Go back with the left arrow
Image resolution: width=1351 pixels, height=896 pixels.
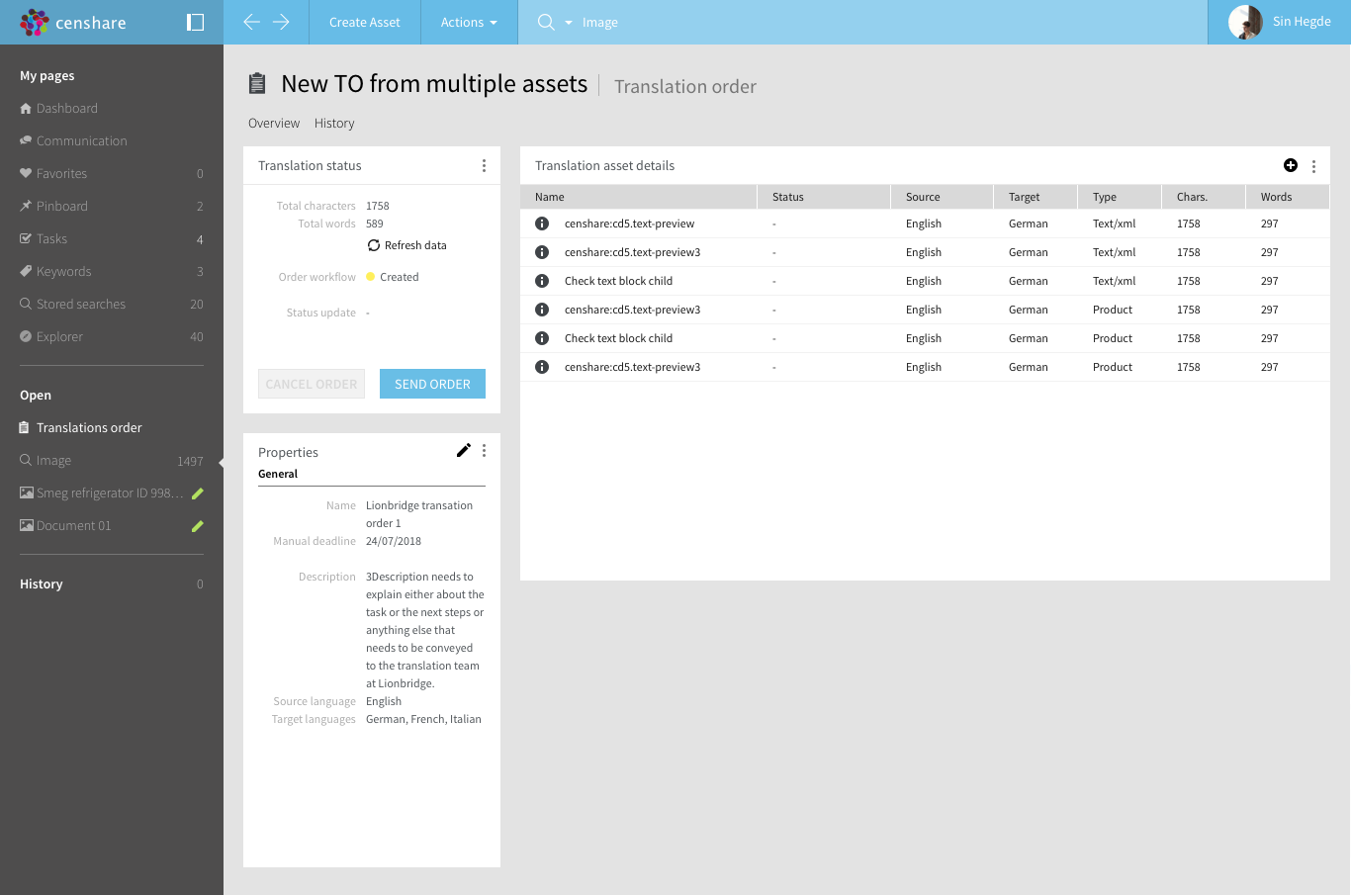[x=251, y=22]
